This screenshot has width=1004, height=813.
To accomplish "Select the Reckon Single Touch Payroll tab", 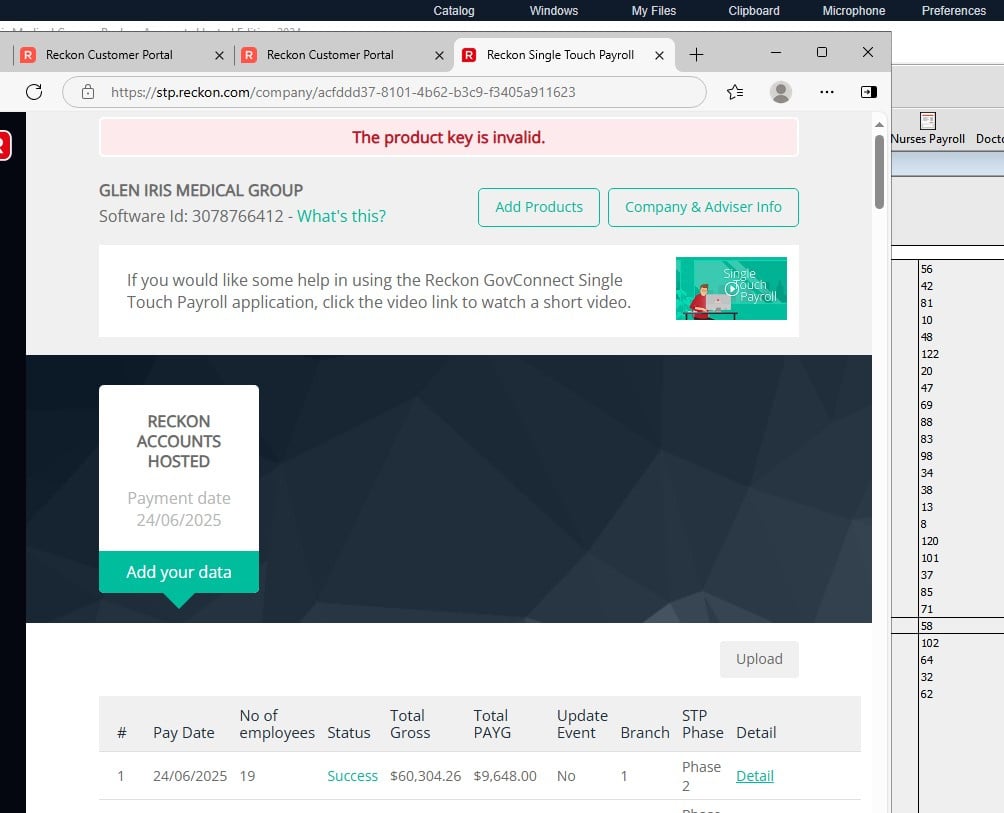I will (x=564, y=55).
